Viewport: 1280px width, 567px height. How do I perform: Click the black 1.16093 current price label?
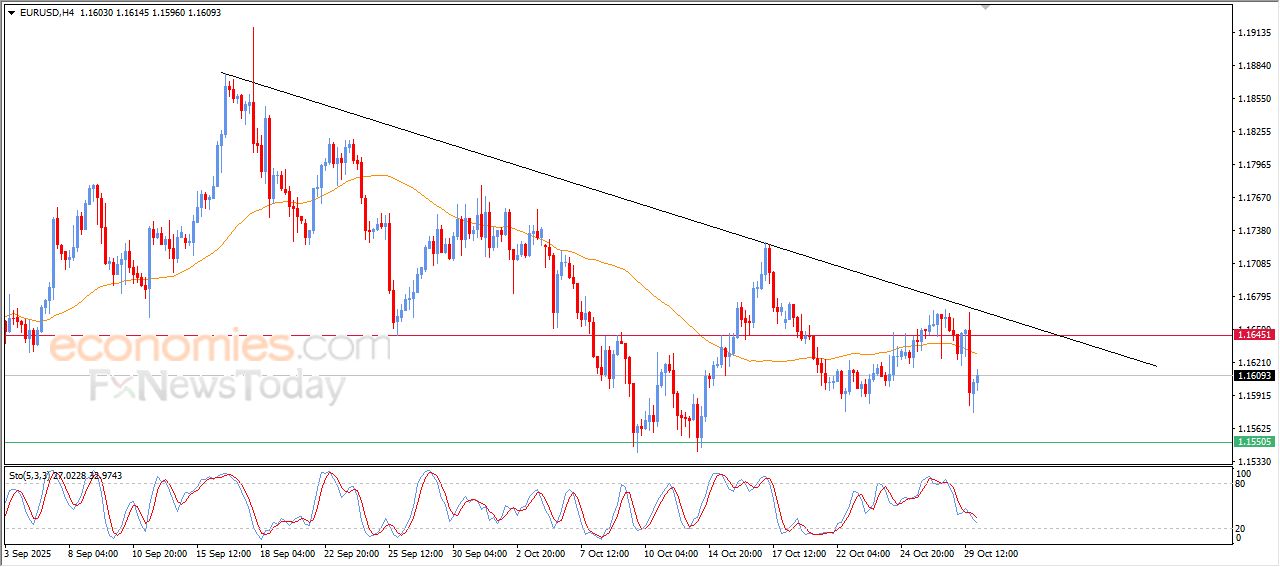(1254, 376)
